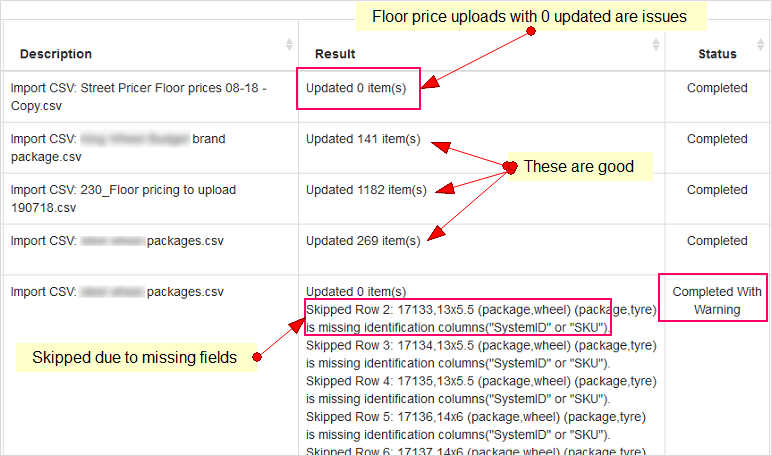This screenshot has width=772, height=456.
Task: Click the "Completed With Warning" status
Action: (717, 300)
